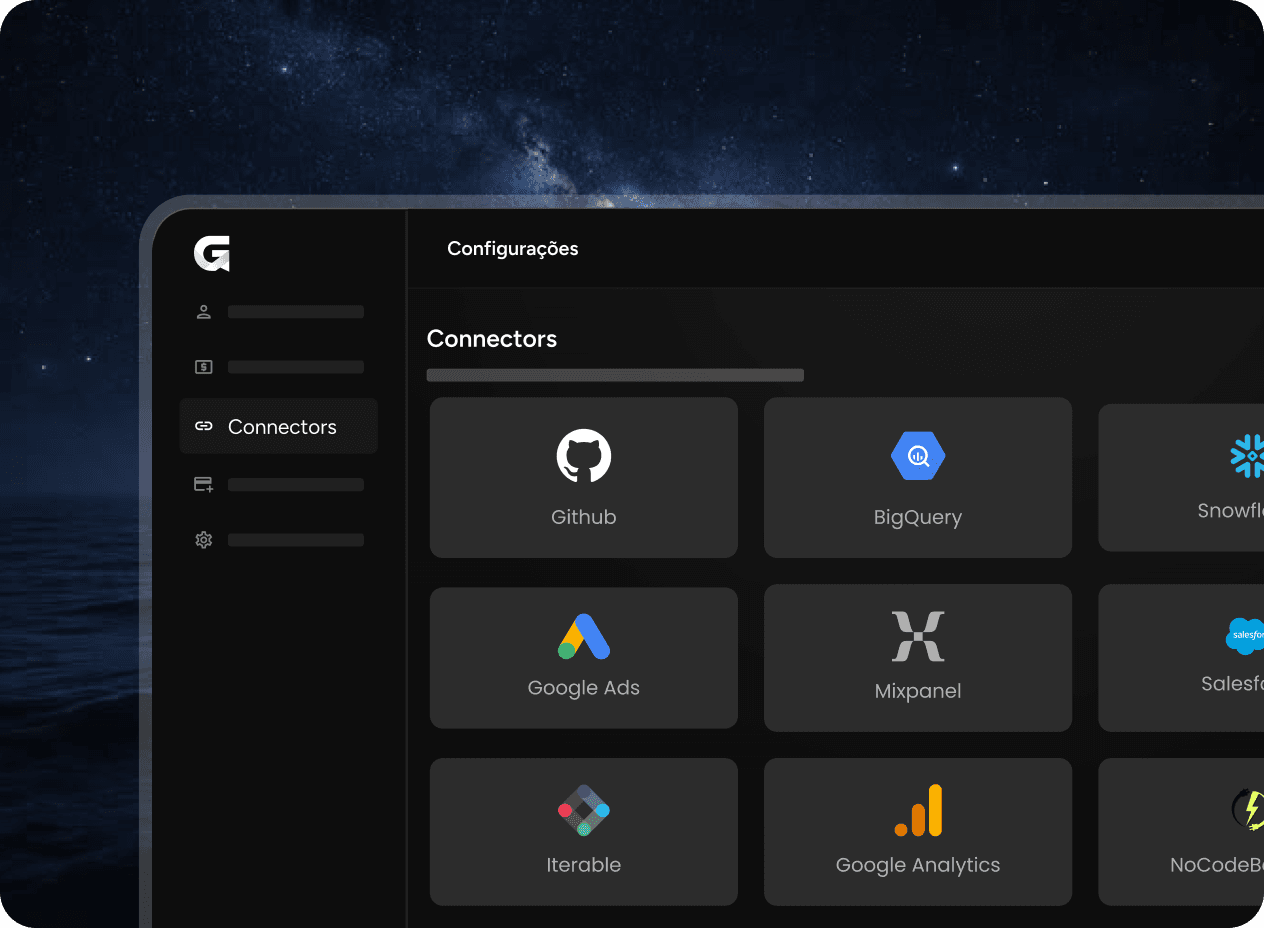Click the G logo in the sidebar
Viewport: 1264px width, 928px height.
pos(212,254)
